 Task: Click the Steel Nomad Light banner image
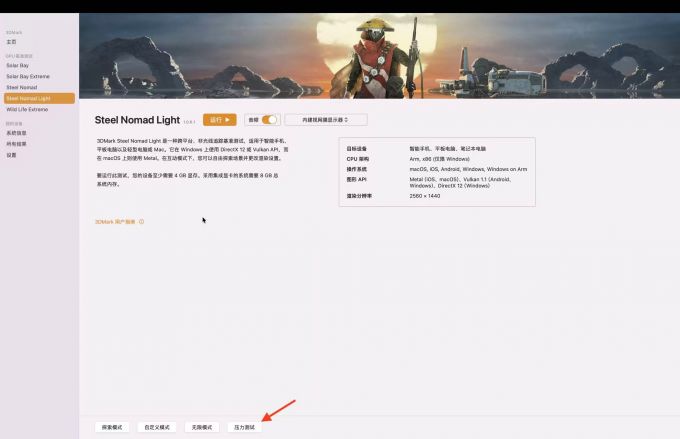coord(379,56)
